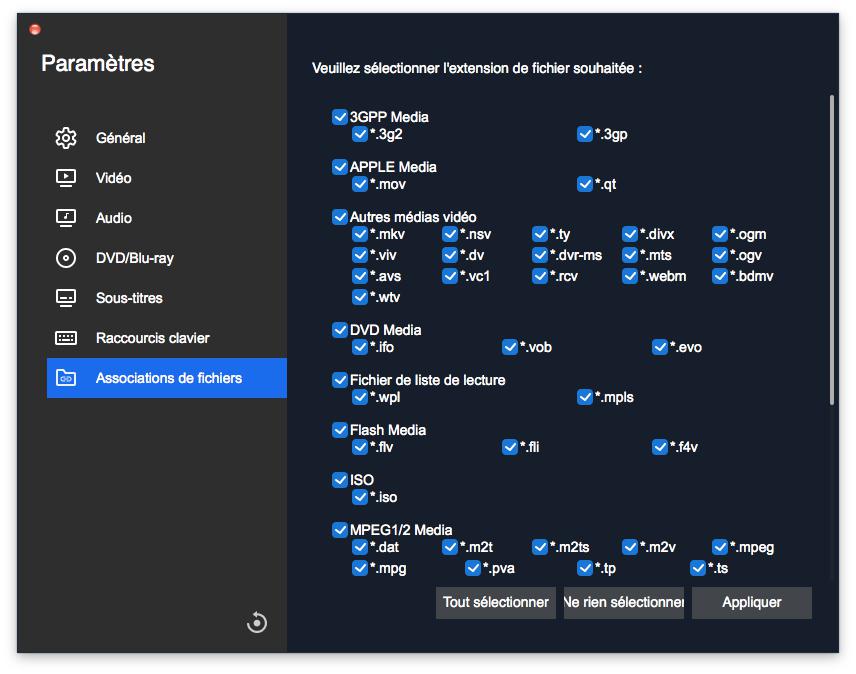The height and width of the screenshot is (674, 856).
Task: Toggle the *.webm file association checkbox
Action: pyautogui.click(x=630, y=276)
